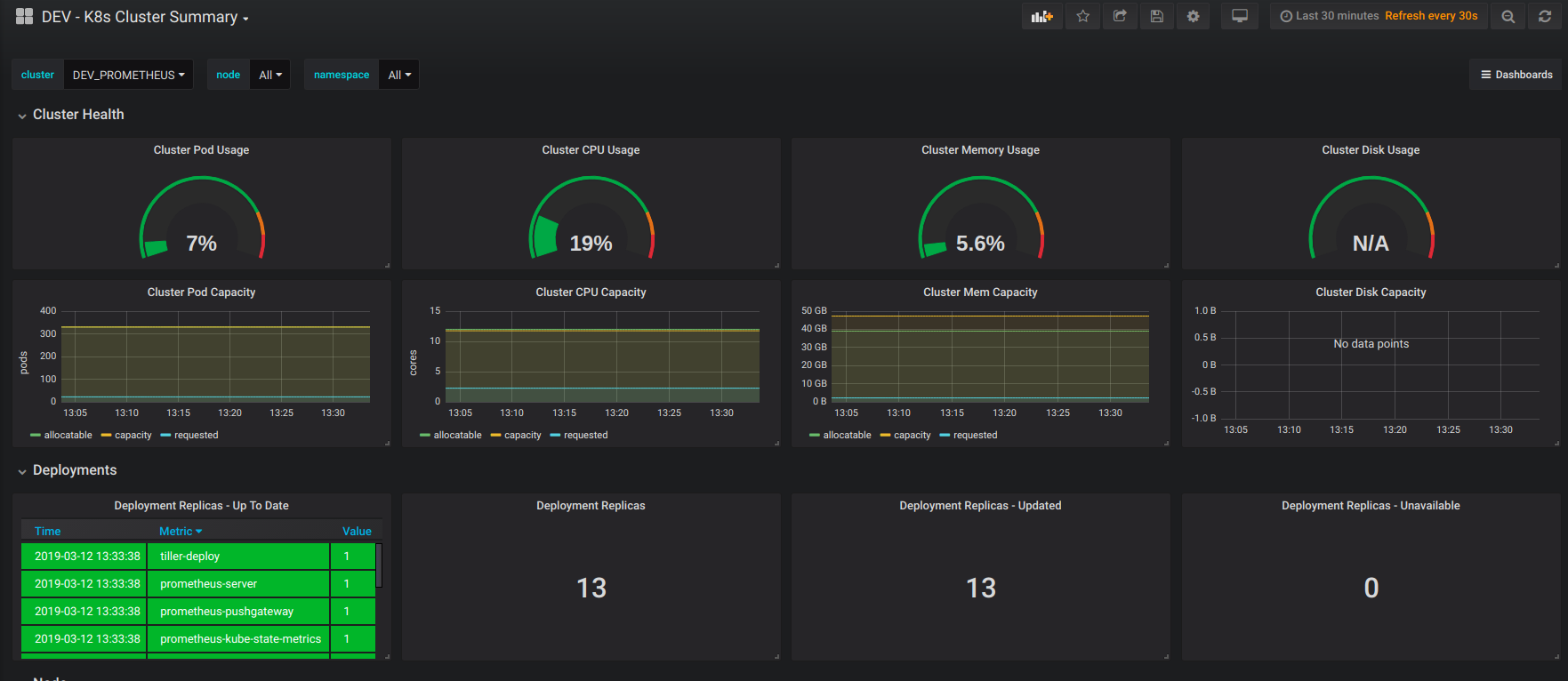
Task: Open the dashboard title dropdown
Action: [x=145, y=17]
